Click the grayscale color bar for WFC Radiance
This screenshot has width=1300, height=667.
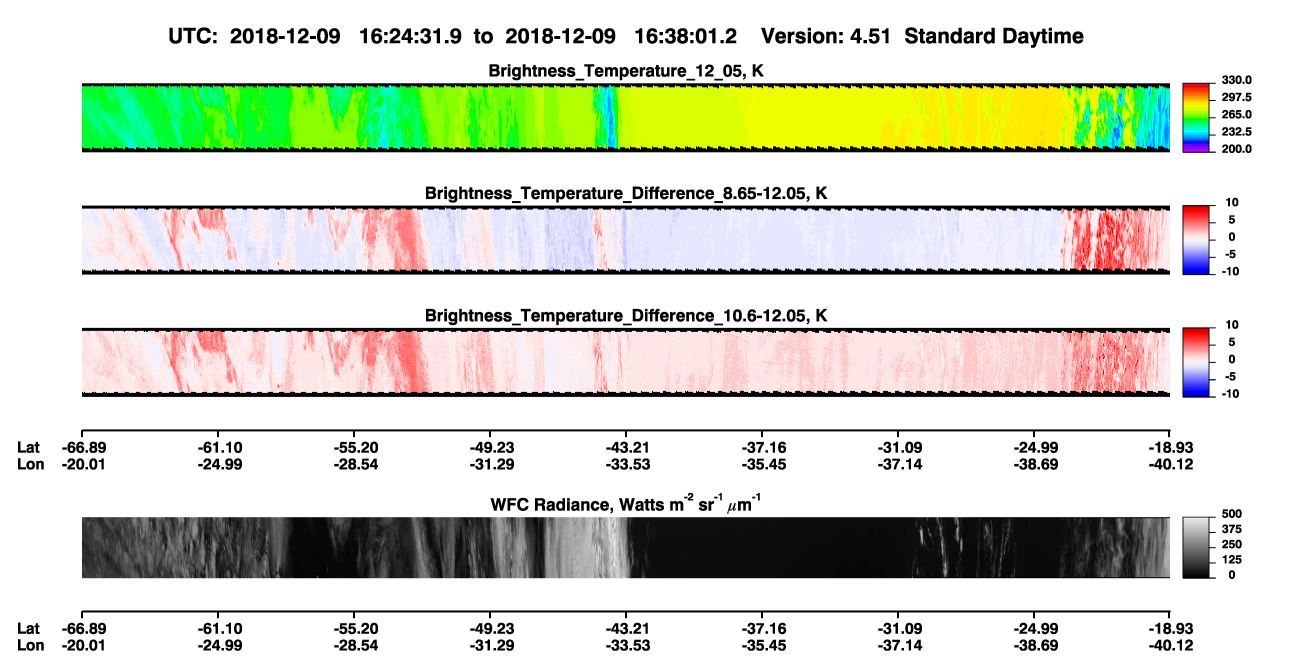(1197, 547)
